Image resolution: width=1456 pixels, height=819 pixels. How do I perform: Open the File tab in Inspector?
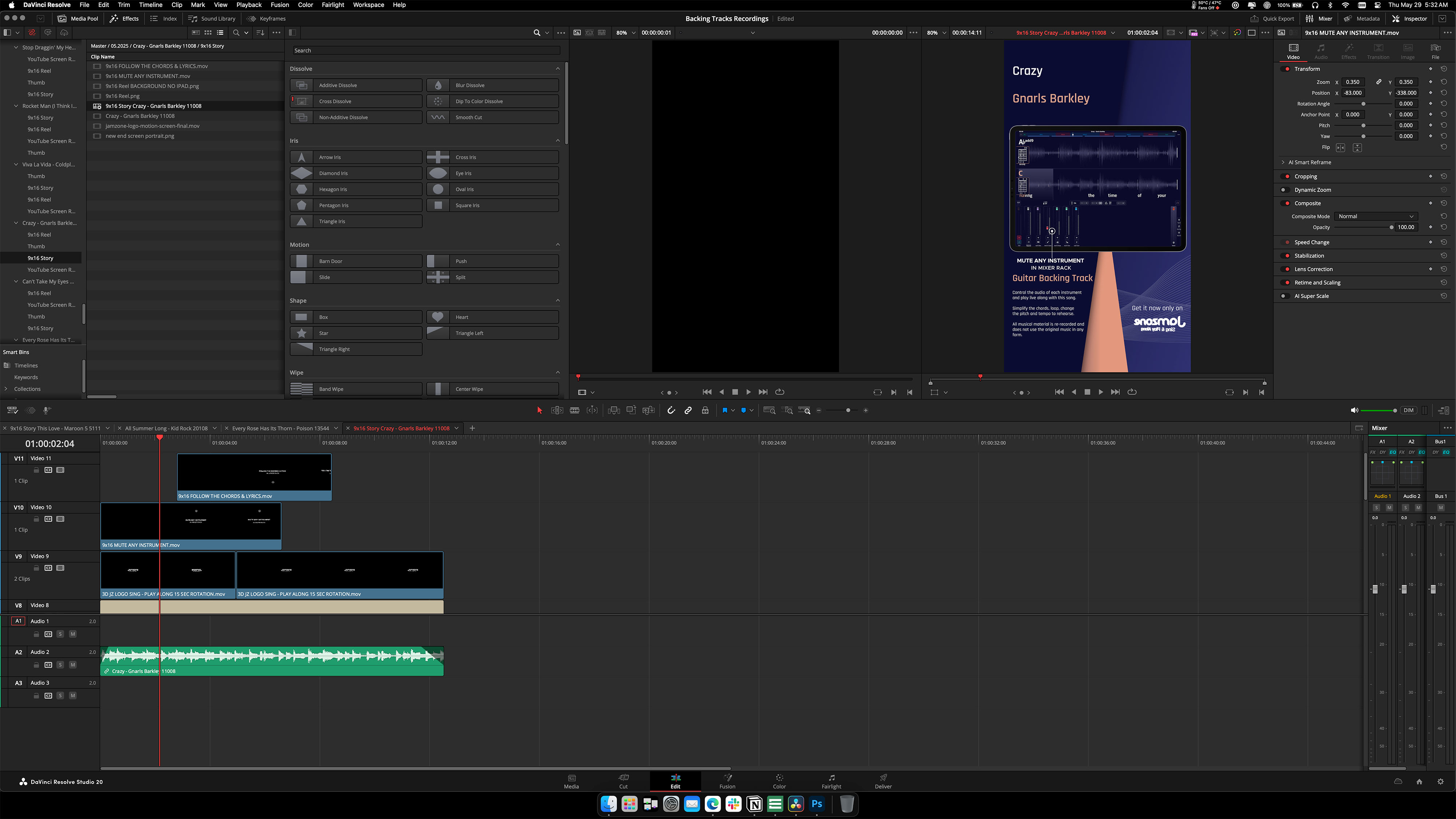tap(1435, 51)
